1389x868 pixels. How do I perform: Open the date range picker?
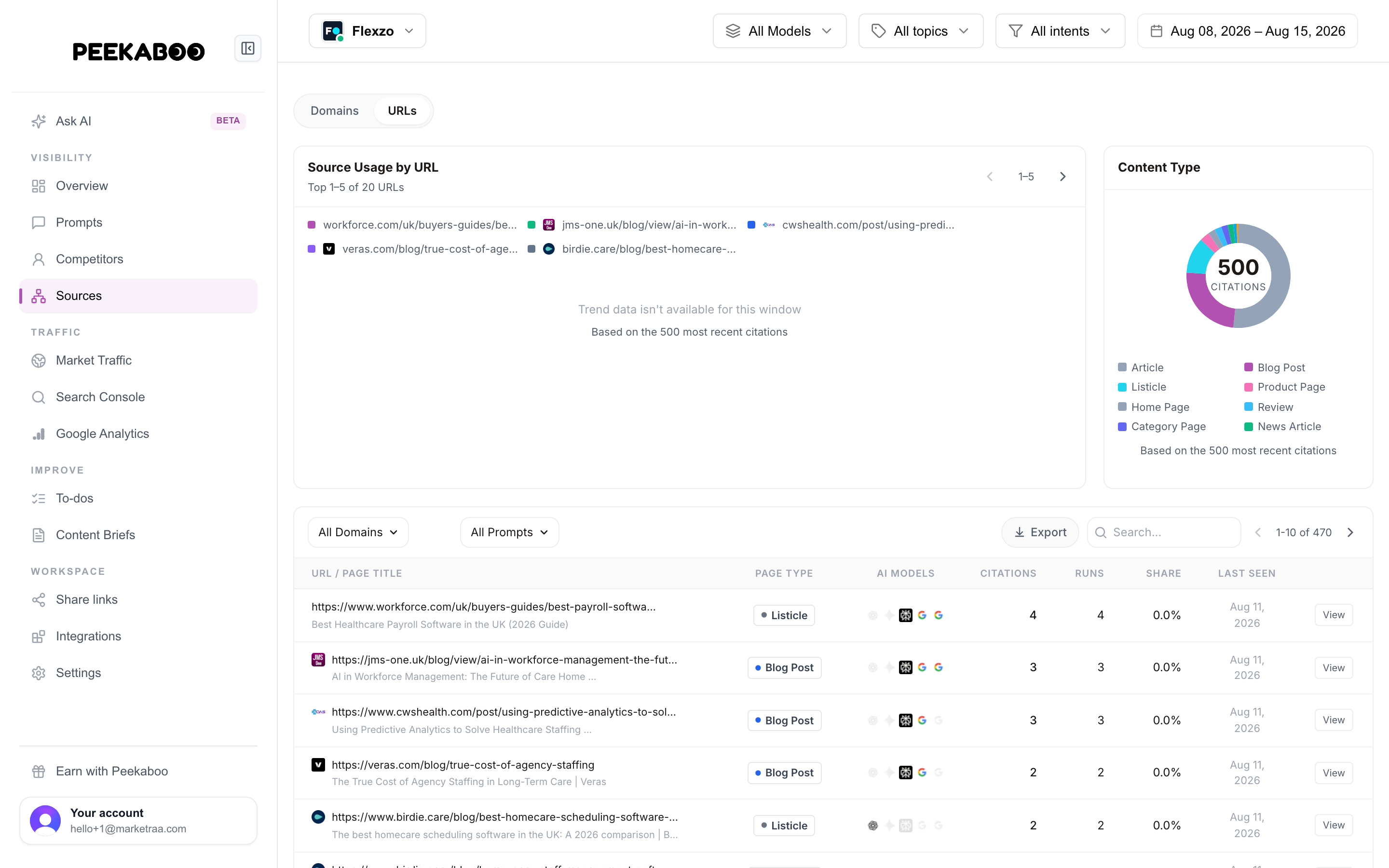click(x=1247, y=31)
